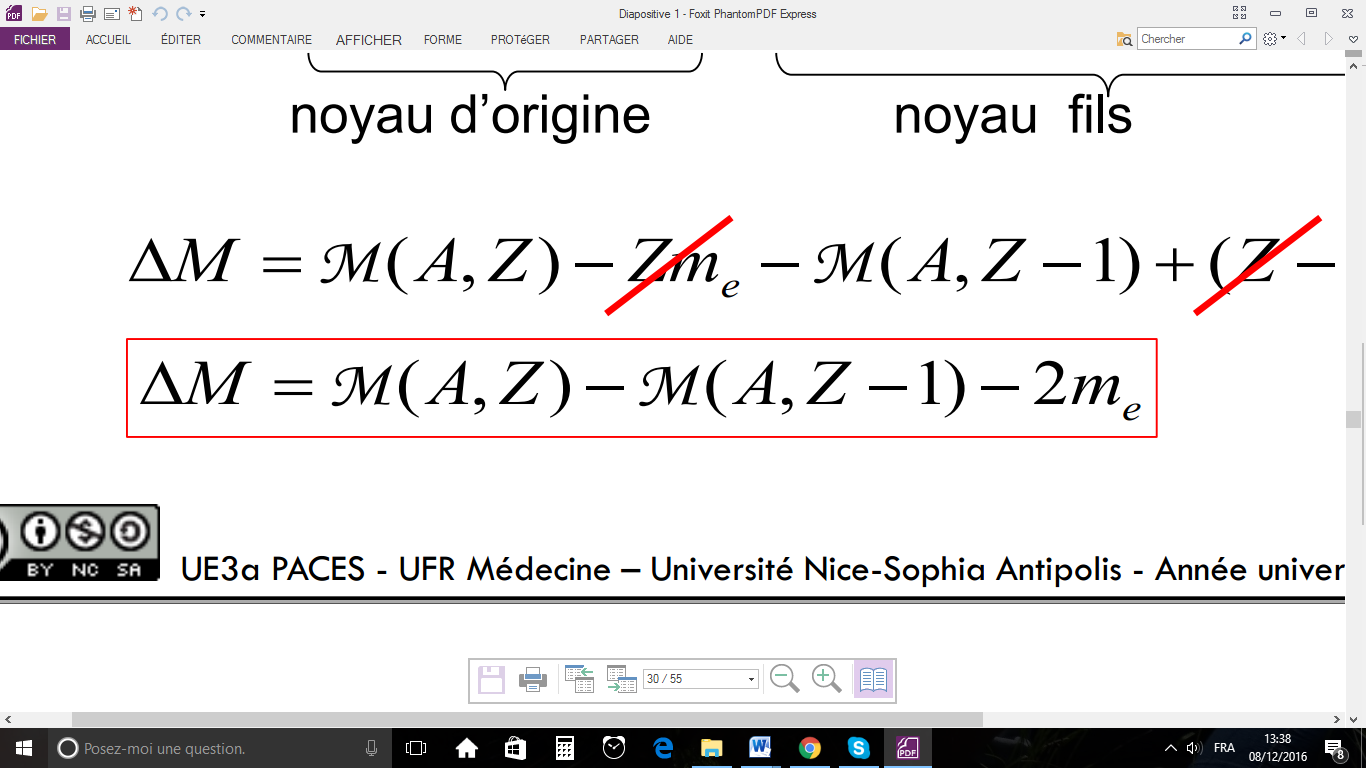Screen dimensions: 1366x768
Task: Expand the quick access toolbar customize arrow
Action: 203,14
